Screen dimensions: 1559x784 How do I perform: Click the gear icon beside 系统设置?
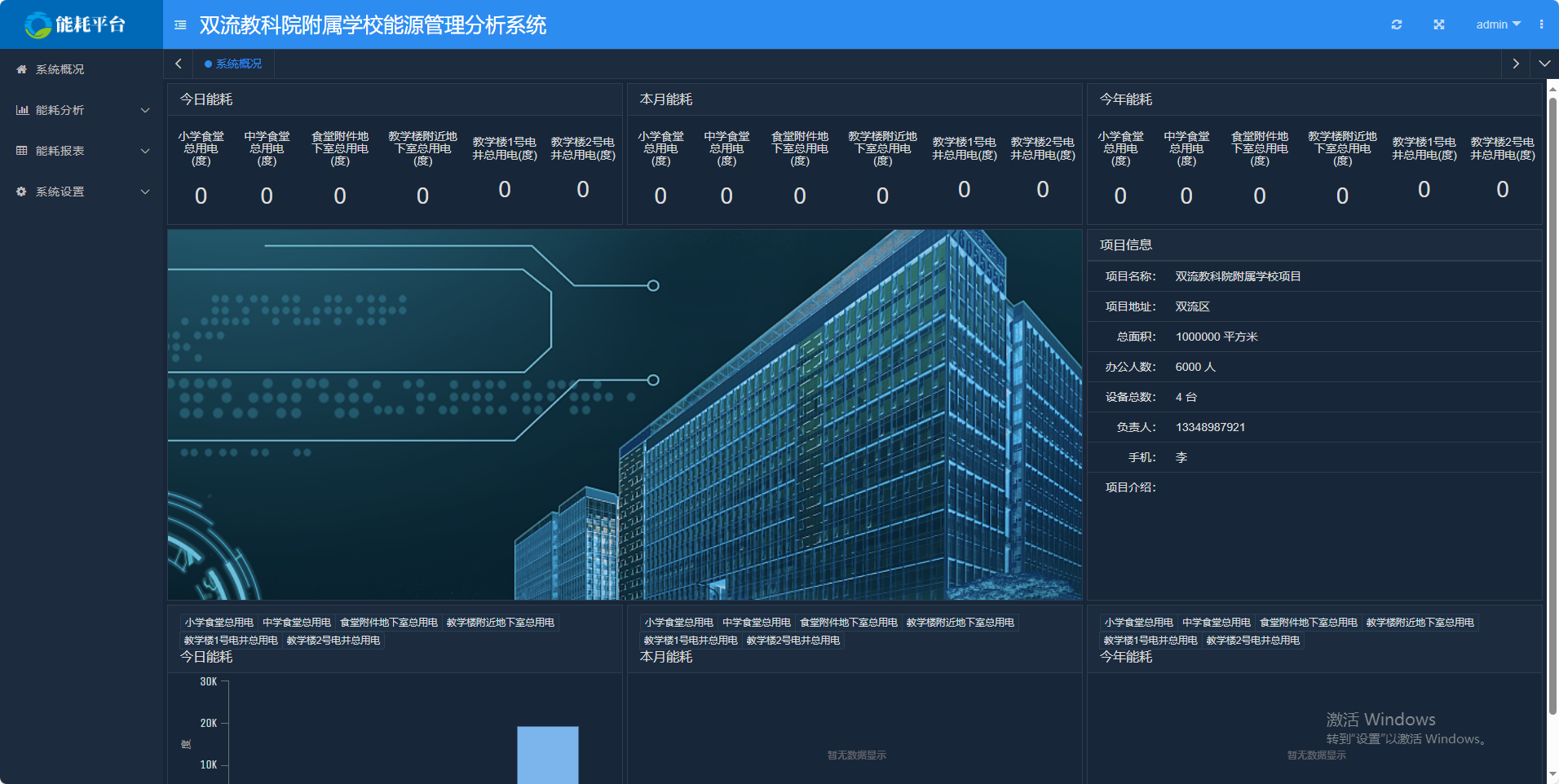click(x=22, y=192)
